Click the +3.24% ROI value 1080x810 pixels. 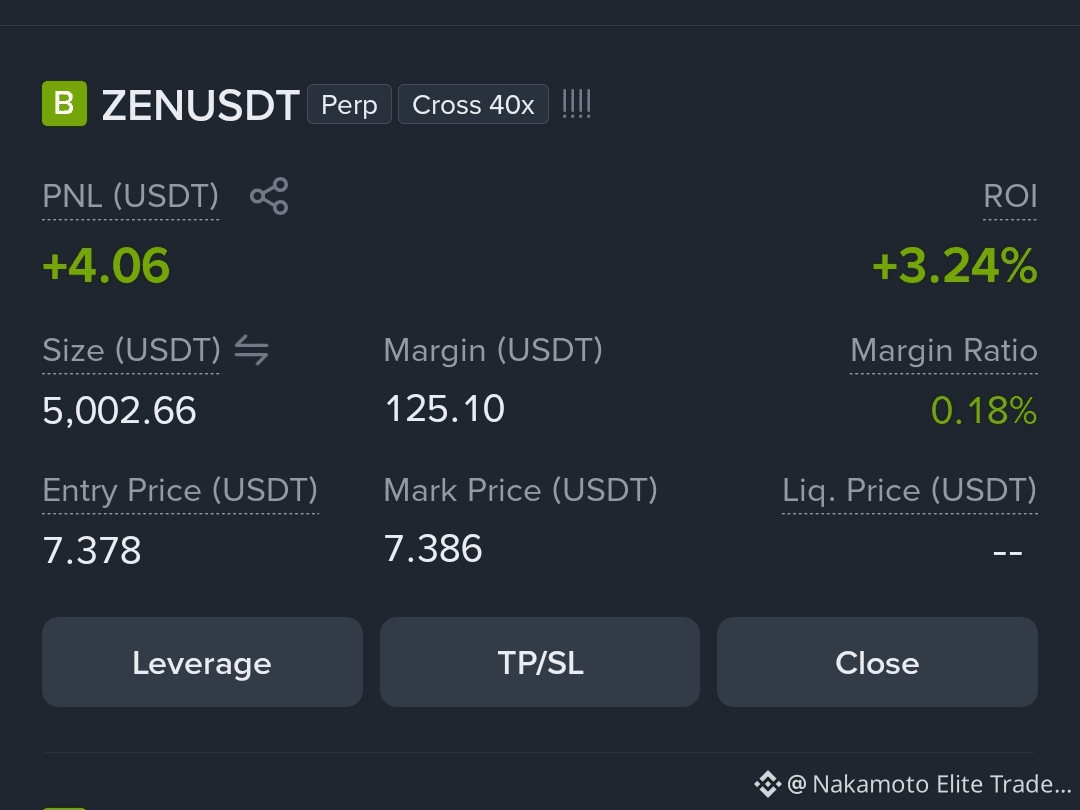coord(955,266)
